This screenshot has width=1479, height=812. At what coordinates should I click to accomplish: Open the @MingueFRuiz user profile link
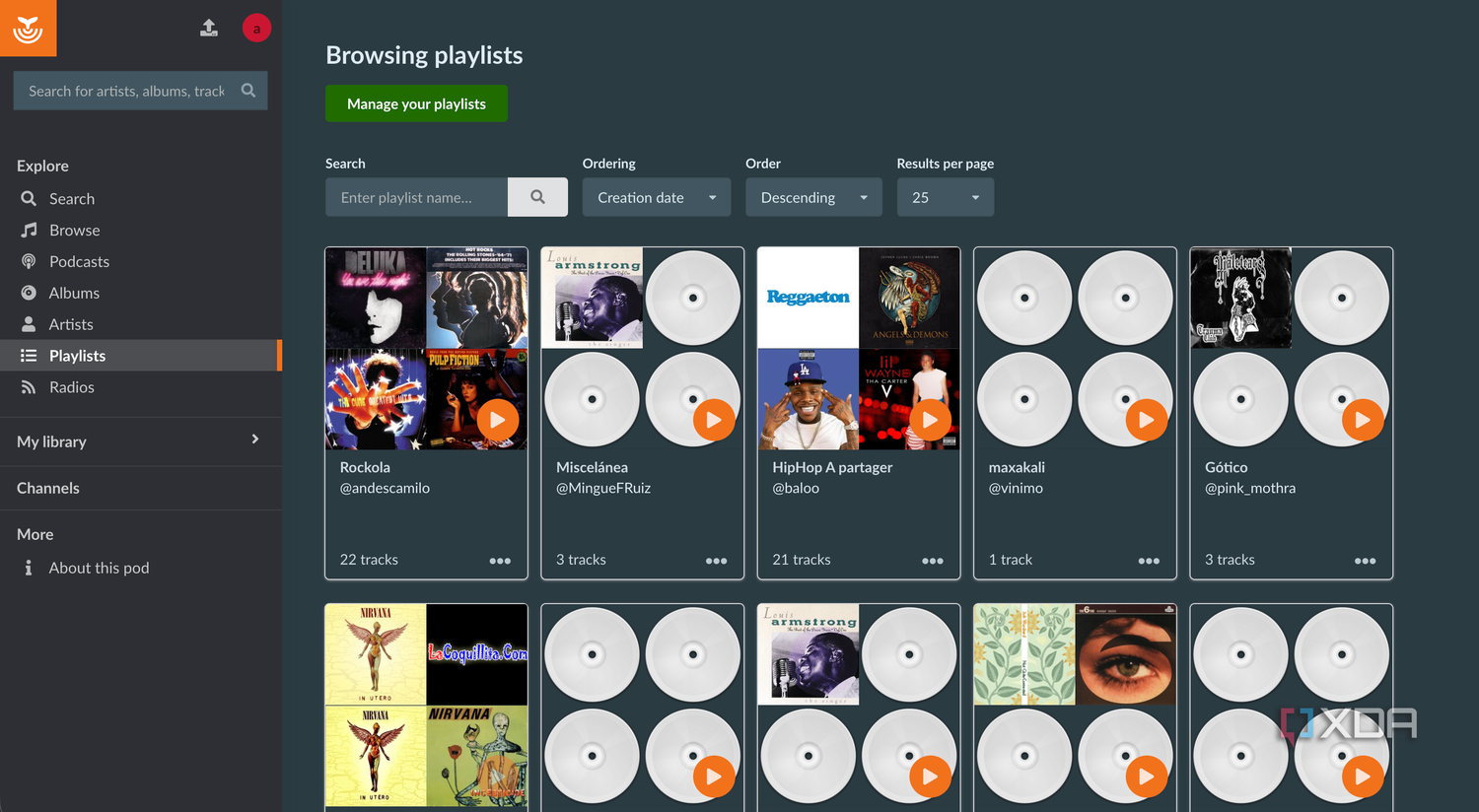[x=603, y=488]
